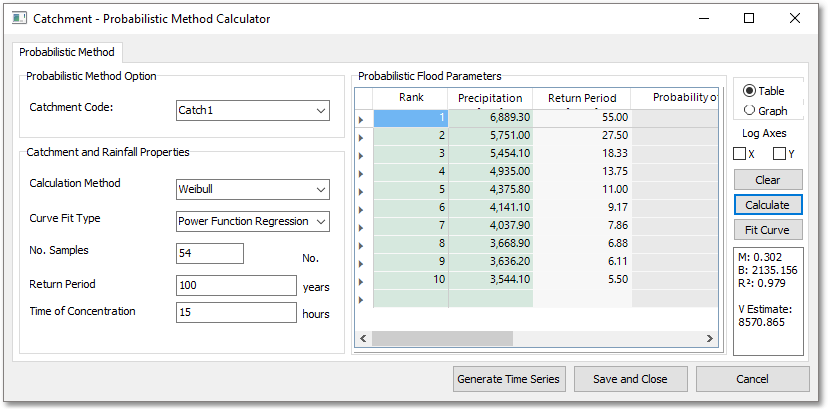This screenshot has height=411, width=828.
Task: Select the row arrow for rank 3
Action: tap(363, 155)
